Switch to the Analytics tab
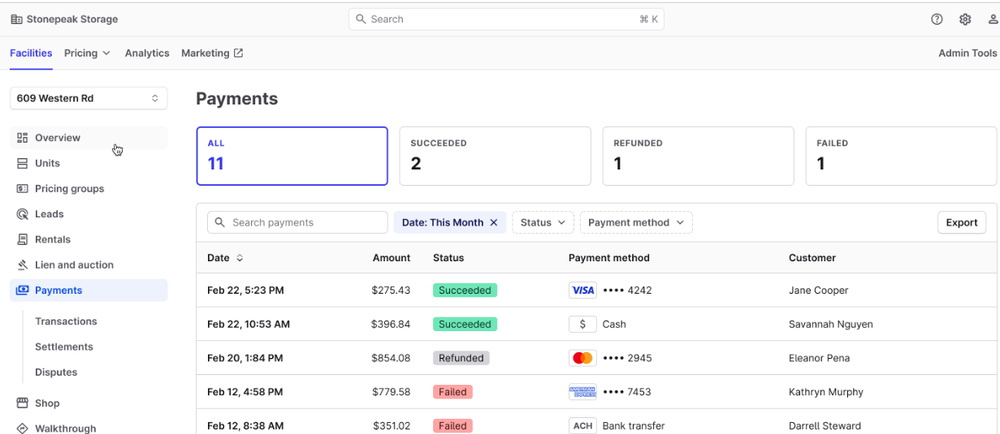The height and width of the screenshot is (434, 1000). click(x=147, y=53)
